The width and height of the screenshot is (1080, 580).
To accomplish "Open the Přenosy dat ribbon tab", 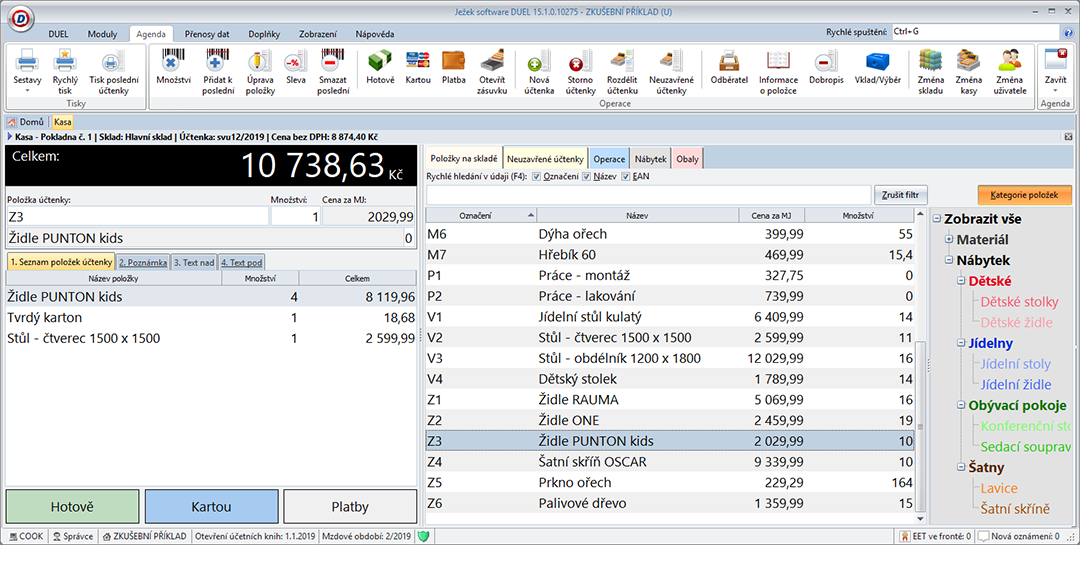I will (207, 34).
